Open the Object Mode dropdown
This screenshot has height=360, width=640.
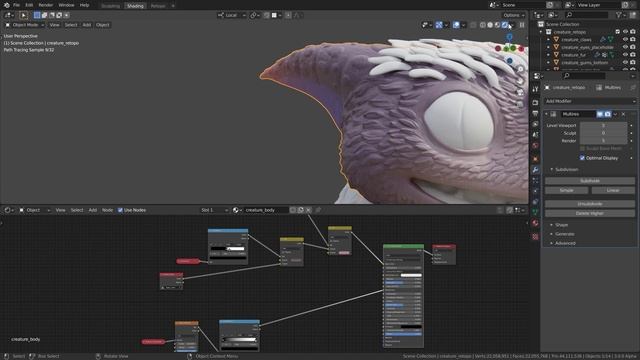point(25,25)
